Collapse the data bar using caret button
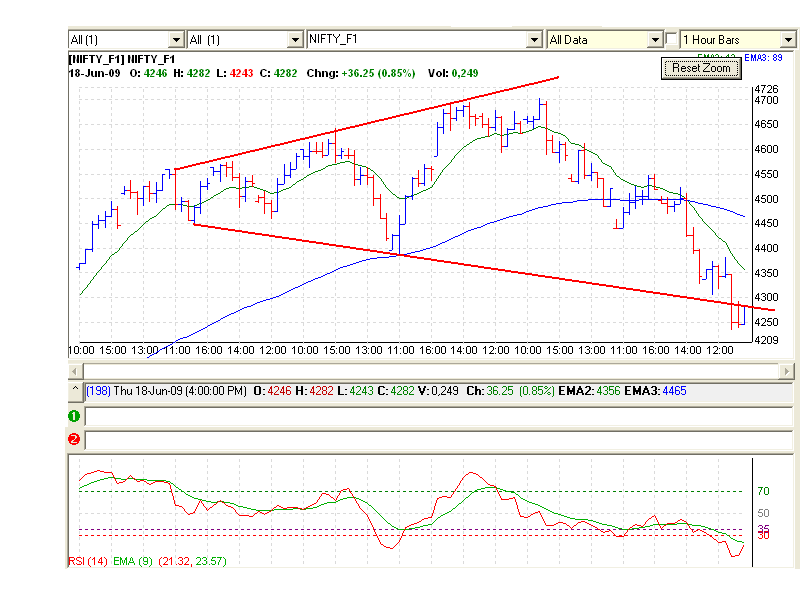Screen dimensions: 800x600 [75, 390]
